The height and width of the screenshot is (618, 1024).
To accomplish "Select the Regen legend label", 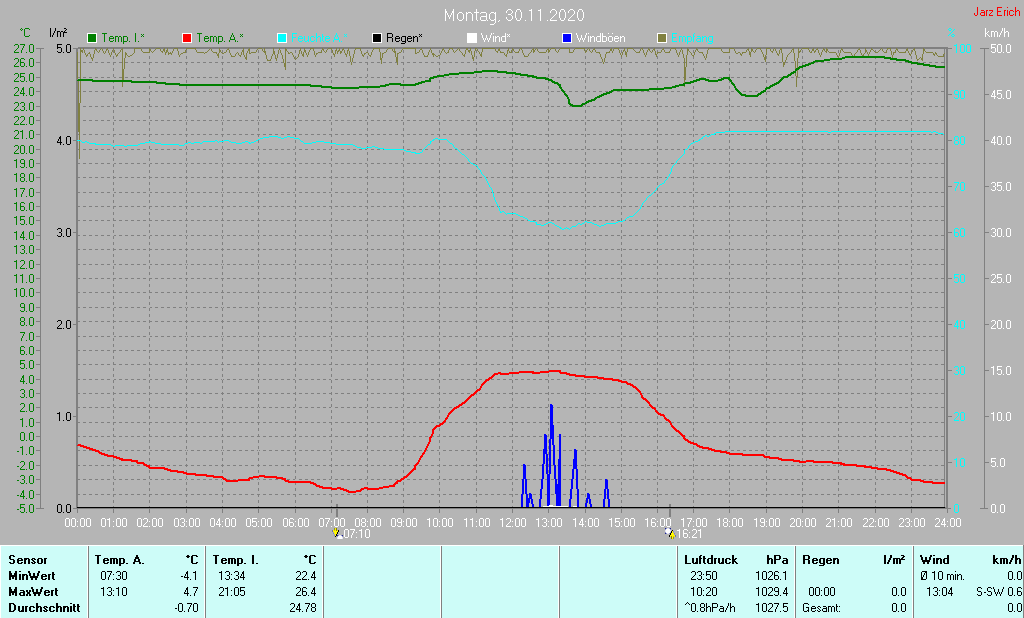I will [x=404, y=38].
